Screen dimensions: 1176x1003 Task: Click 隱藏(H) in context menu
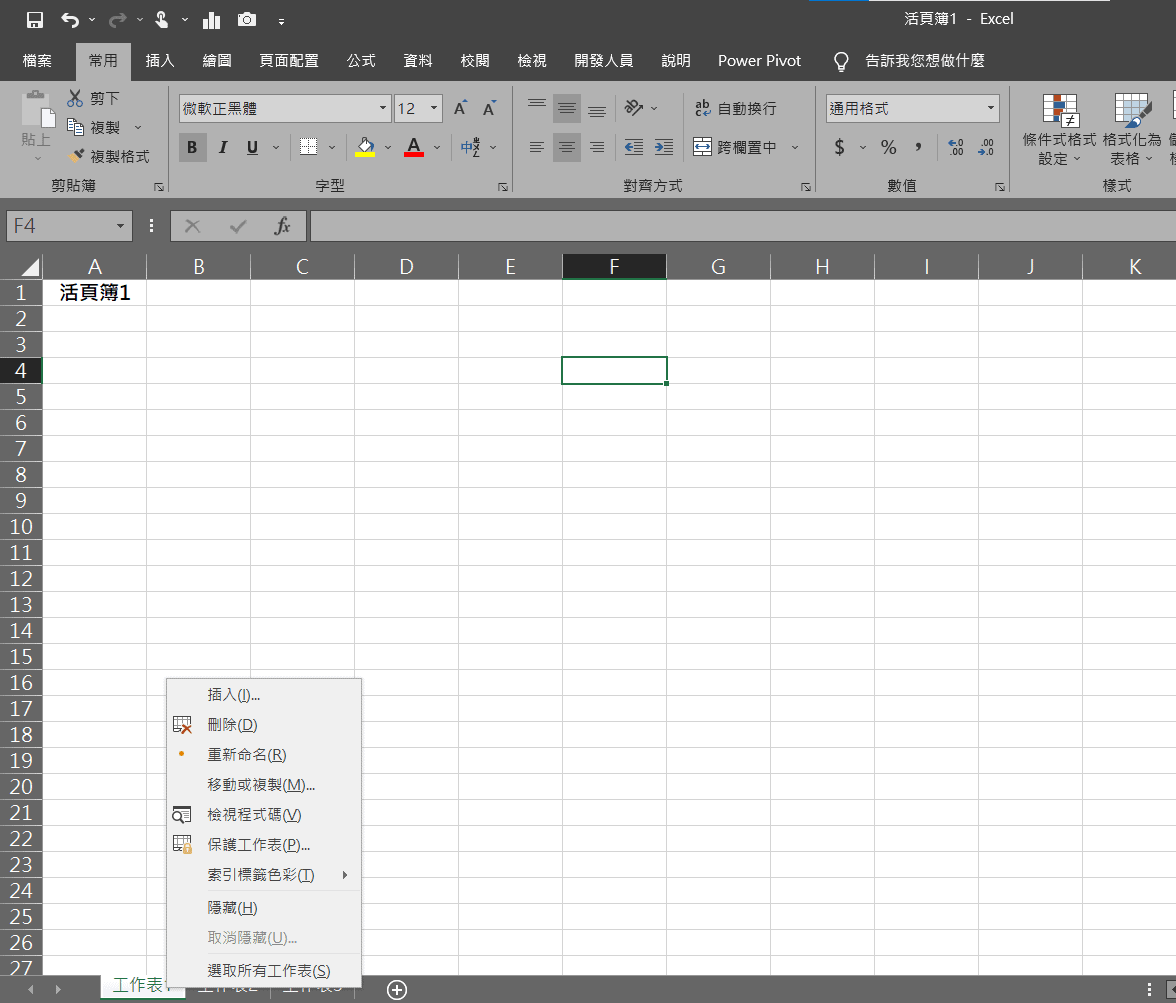264,908
